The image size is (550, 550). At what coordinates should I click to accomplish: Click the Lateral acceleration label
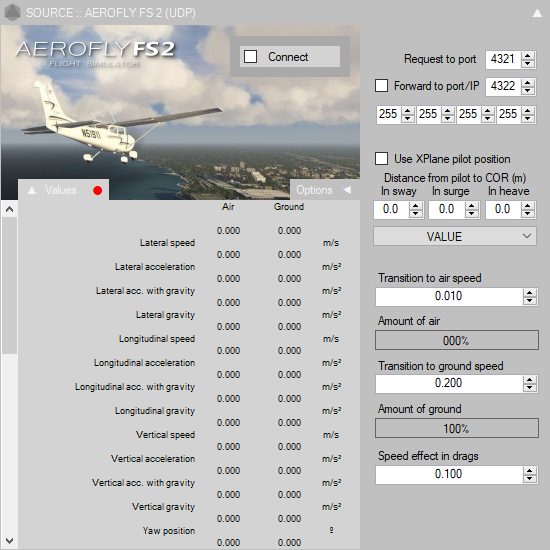pos(155,267)
